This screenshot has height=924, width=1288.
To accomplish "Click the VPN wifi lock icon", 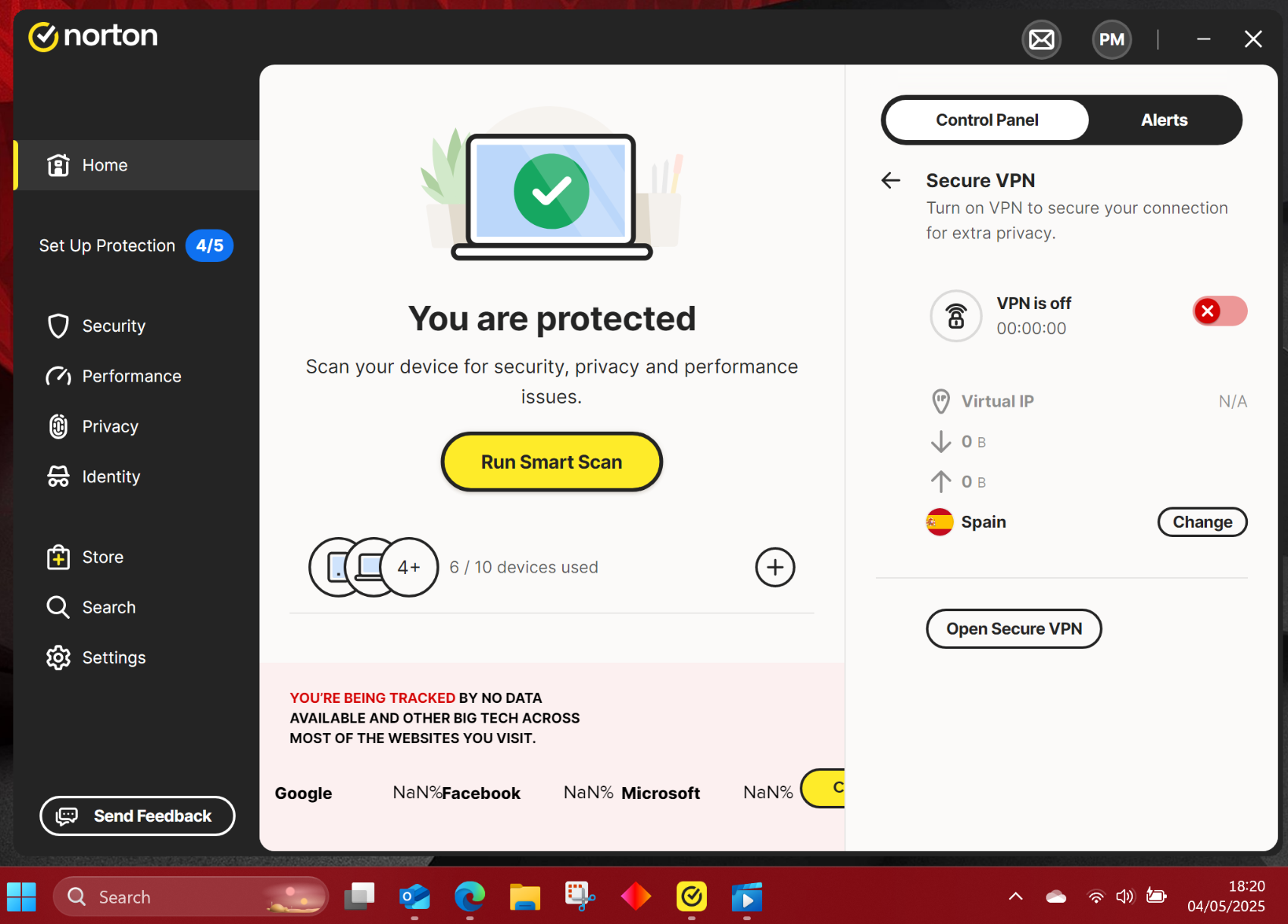I will click(x=956, y=316).
